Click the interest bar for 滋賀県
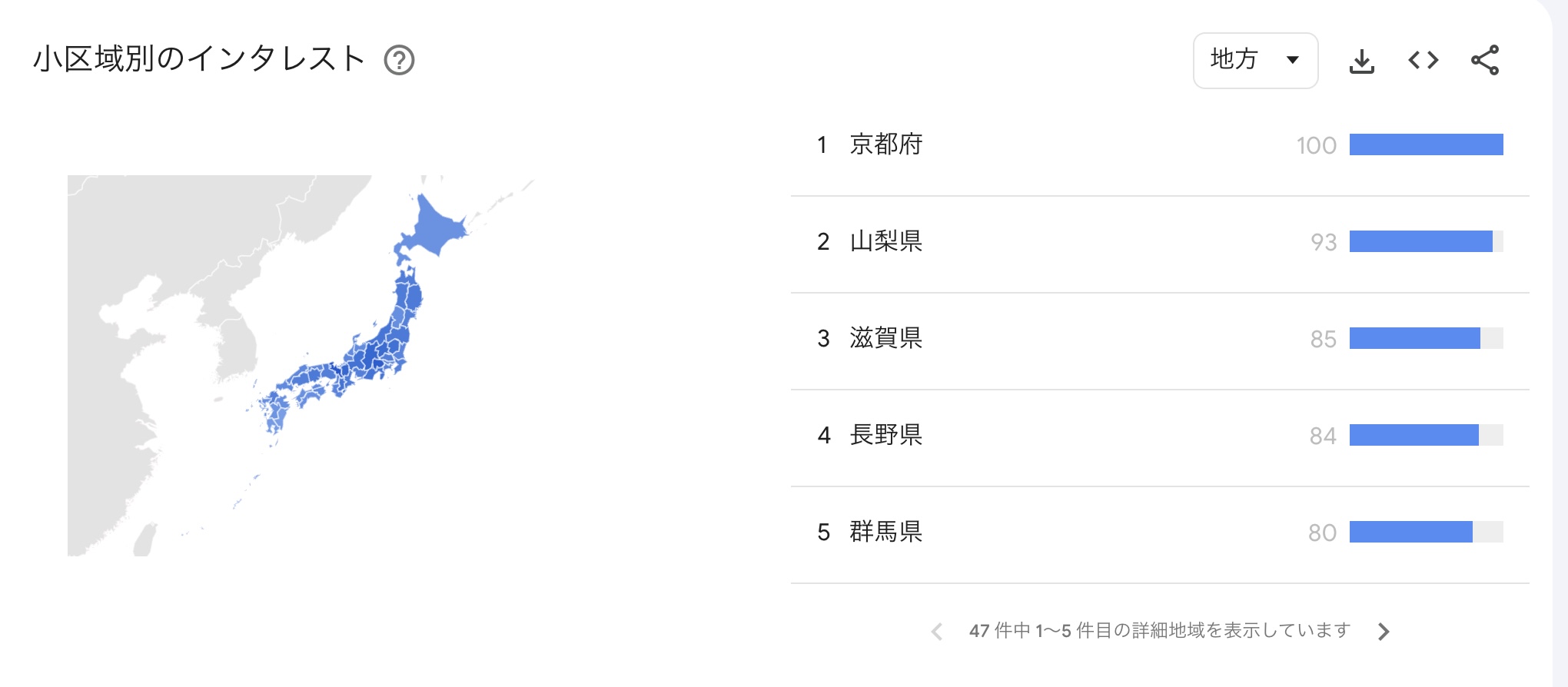The width and height of the screenshot is (1568, 687). [x=1414, y=338]
